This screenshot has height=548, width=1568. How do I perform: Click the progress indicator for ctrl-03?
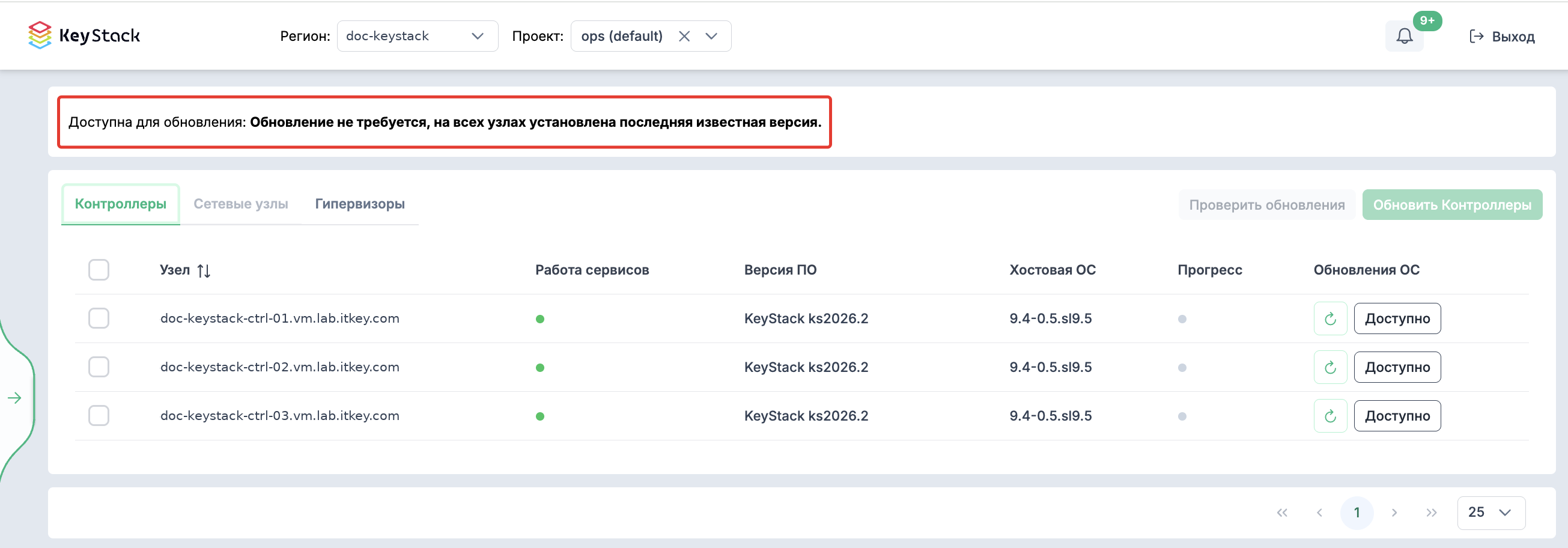(x=1182, y=416)
